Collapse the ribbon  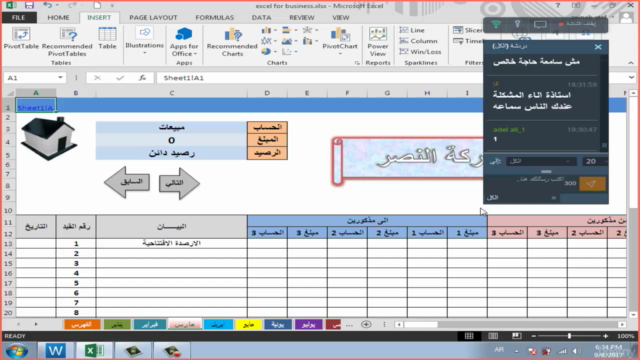click(x=631, y=63)
